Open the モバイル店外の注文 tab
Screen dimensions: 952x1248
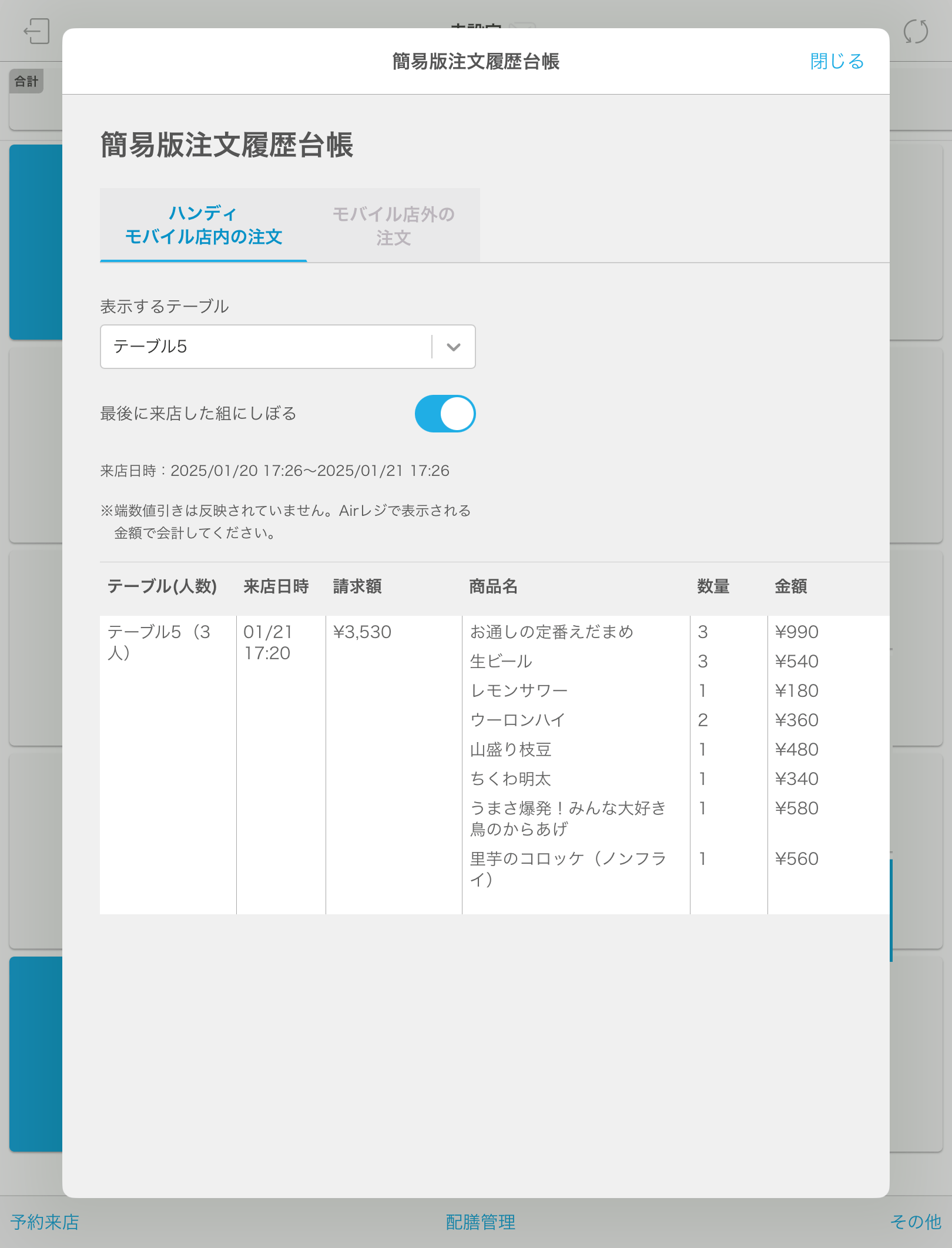click(x=393, y=226)
